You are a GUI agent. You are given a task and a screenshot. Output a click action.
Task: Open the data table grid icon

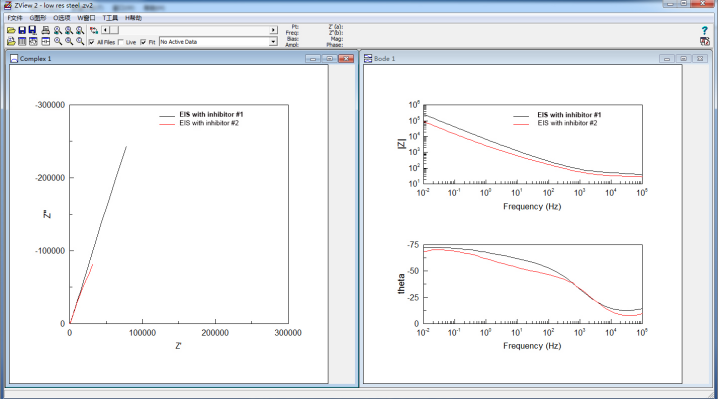click(x=22, y=41)
